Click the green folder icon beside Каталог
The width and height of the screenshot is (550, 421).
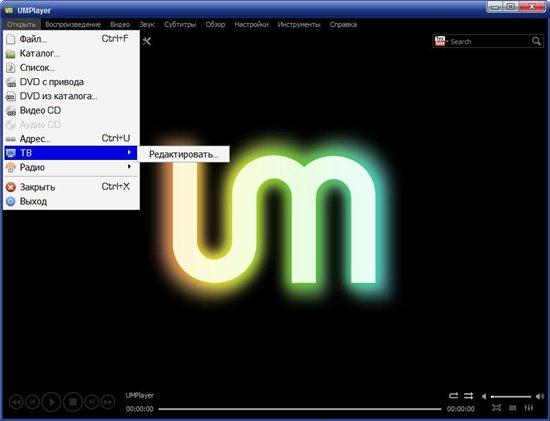tap(11, 54)
